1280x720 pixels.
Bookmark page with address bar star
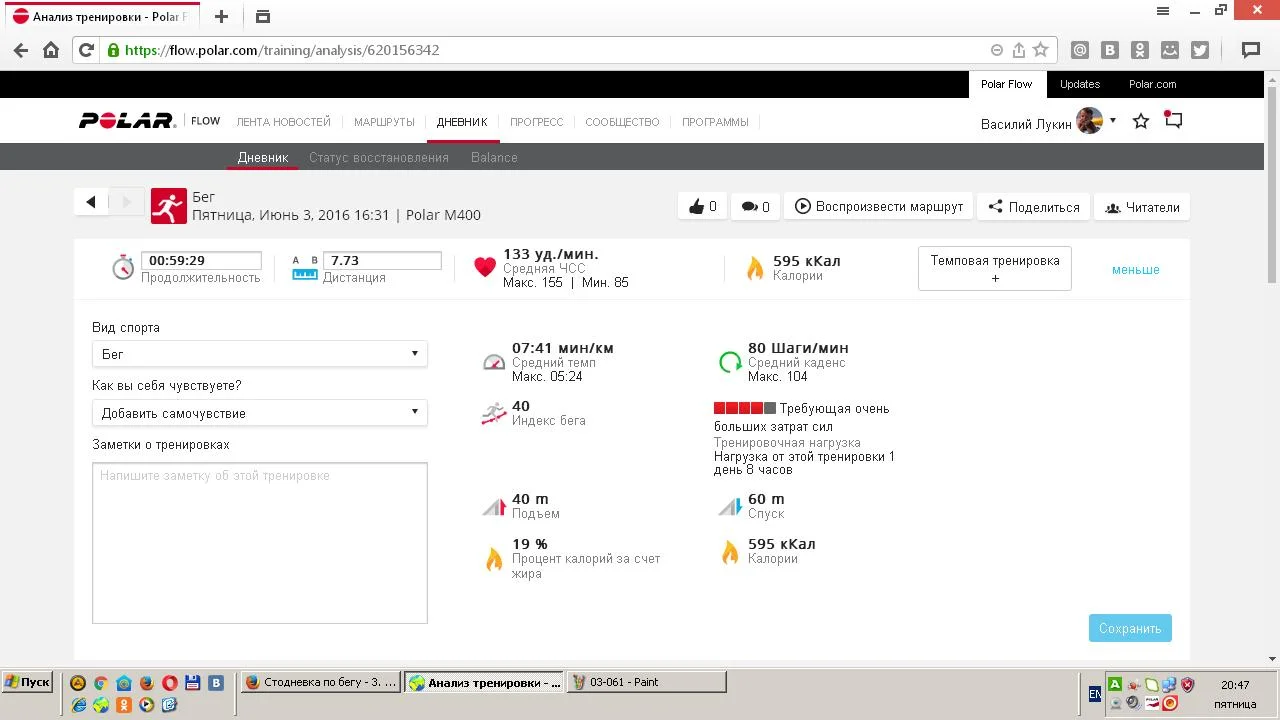click(x=1041, y=50)
